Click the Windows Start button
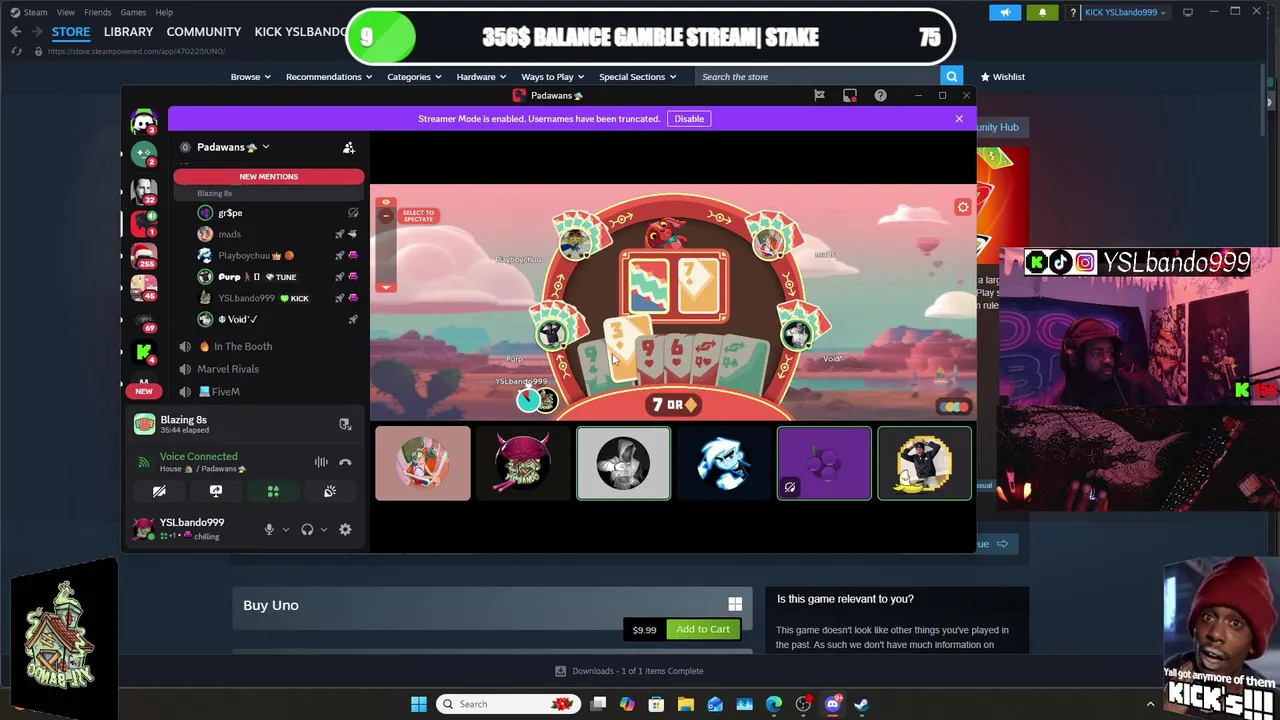Image resolution: width=1280 pixels, height=720 pixels. click(x=419, y=704)
